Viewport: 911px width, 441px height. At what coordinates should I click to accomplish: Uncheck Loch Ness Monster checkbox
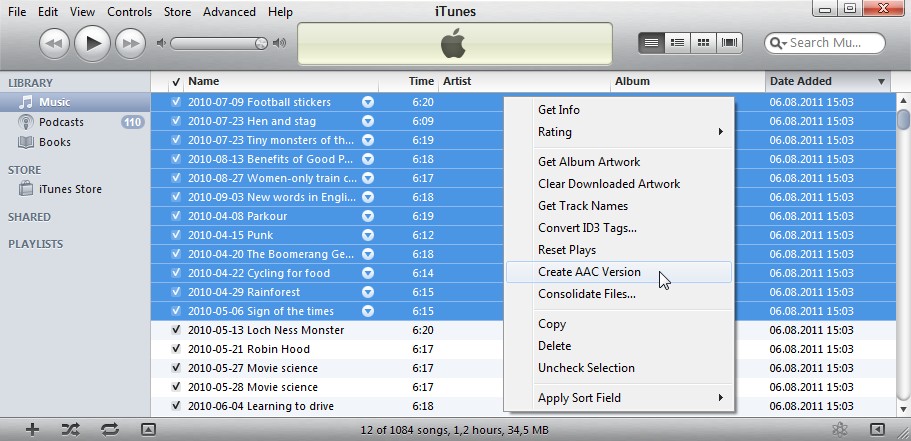pyautogui.click(x=176, y=330)
